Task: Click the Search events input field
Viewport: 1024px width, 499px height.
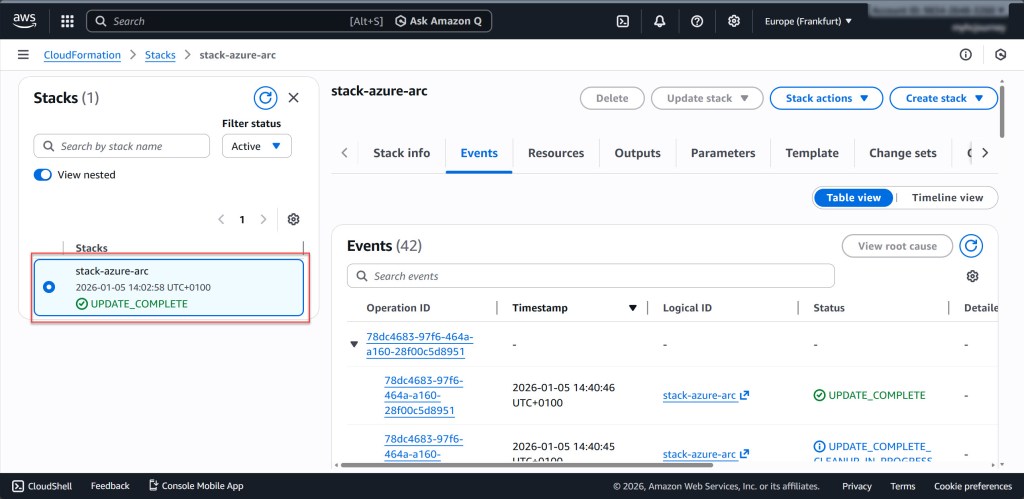Action: pyautogui.click(x=590, y=276)
